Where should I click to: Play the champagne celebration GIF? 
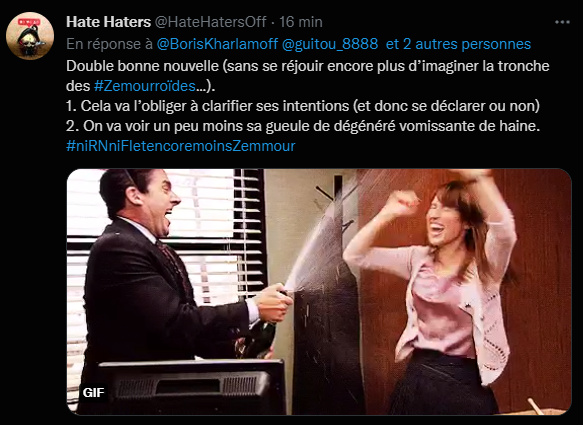(319, 292)
